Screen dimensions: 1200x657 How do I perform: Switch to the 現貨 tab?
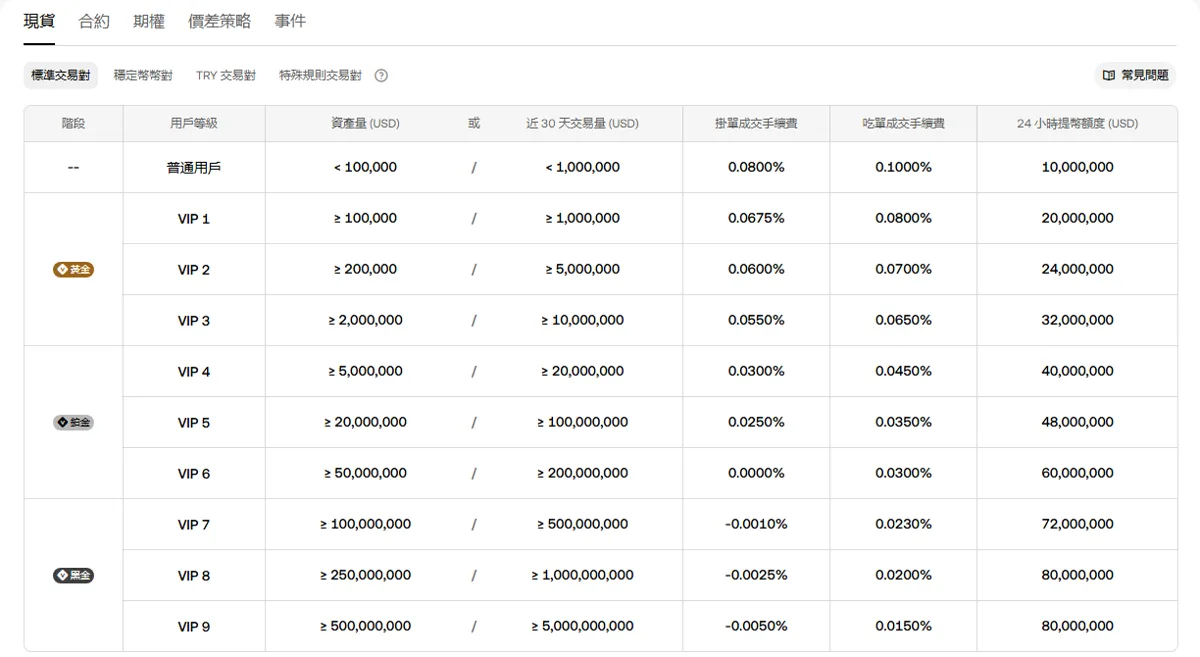click(39, 21)
